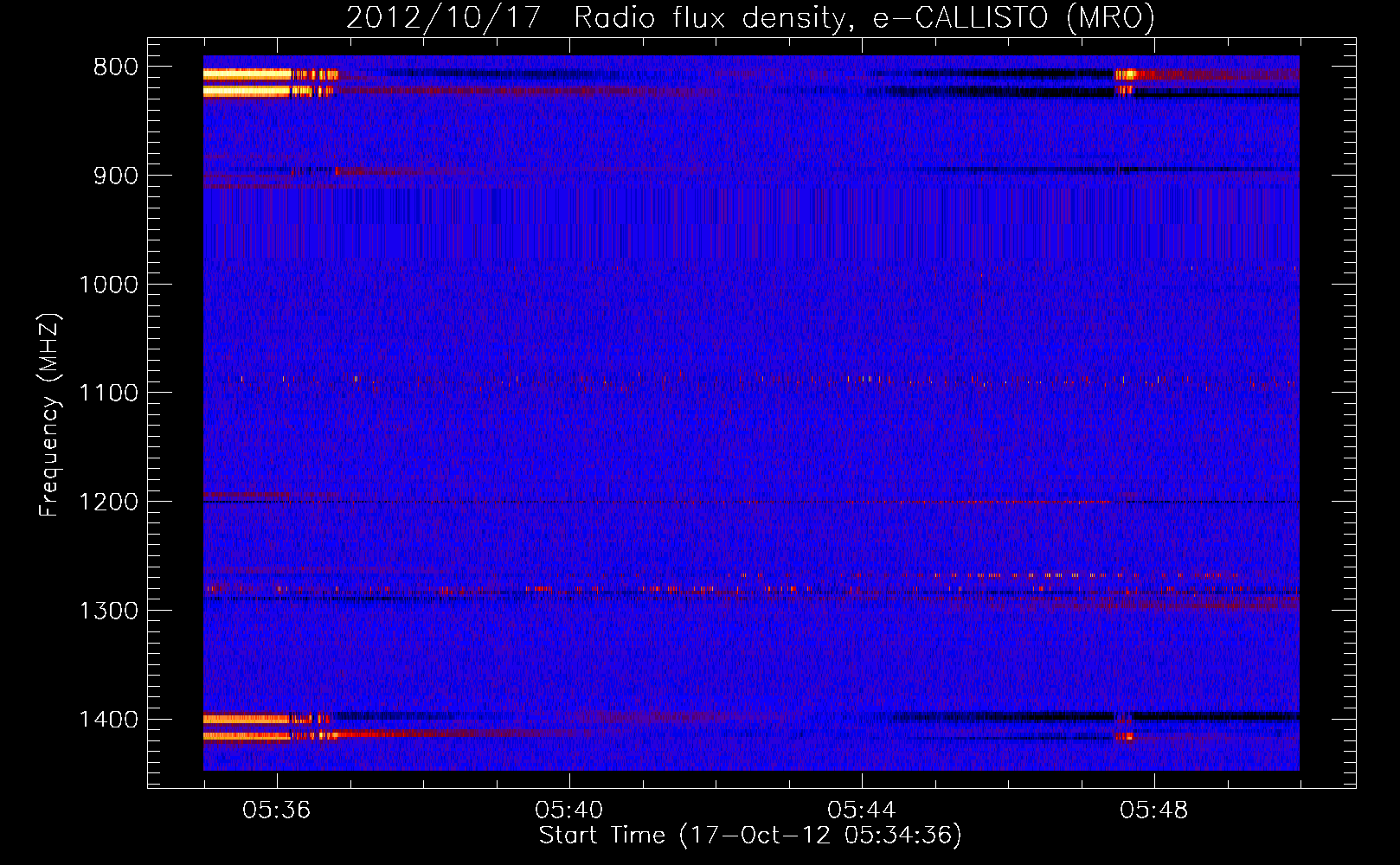Click the 05:48 time axis label
The image size is (1400, 865).
[x=1153, y=811]
